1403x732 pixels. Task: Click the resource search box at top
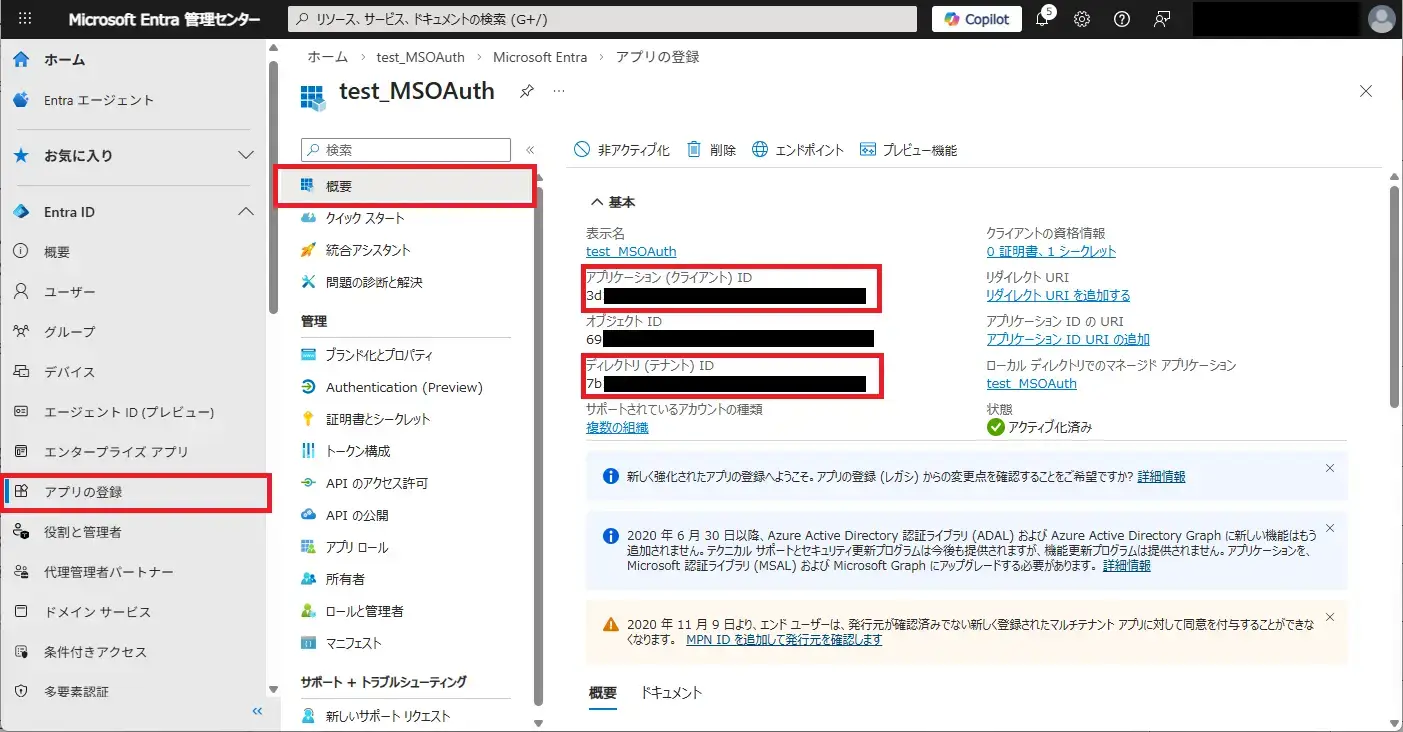coord(602,19)
